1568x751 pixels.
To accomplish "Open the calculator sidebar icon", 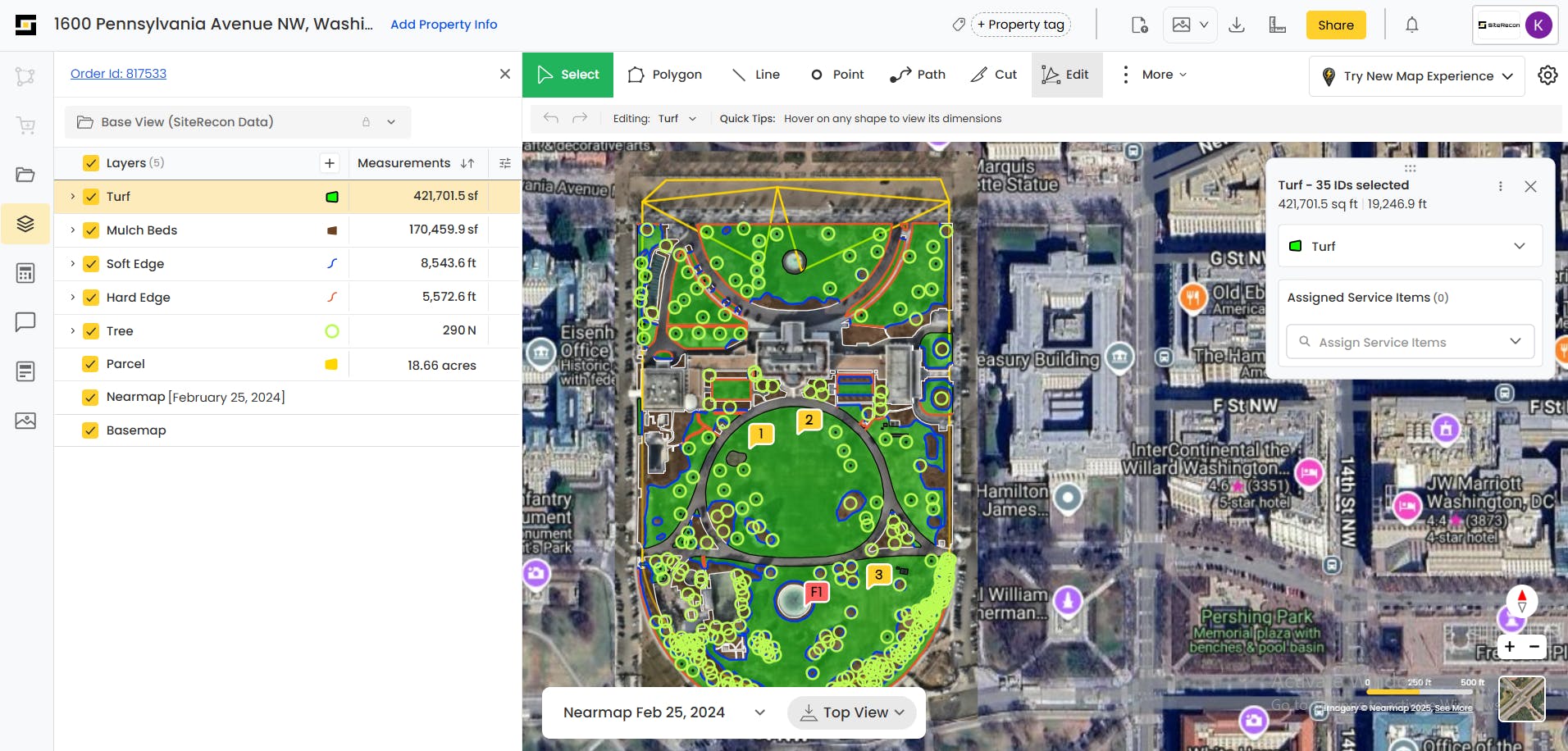I will coord(25,273).
